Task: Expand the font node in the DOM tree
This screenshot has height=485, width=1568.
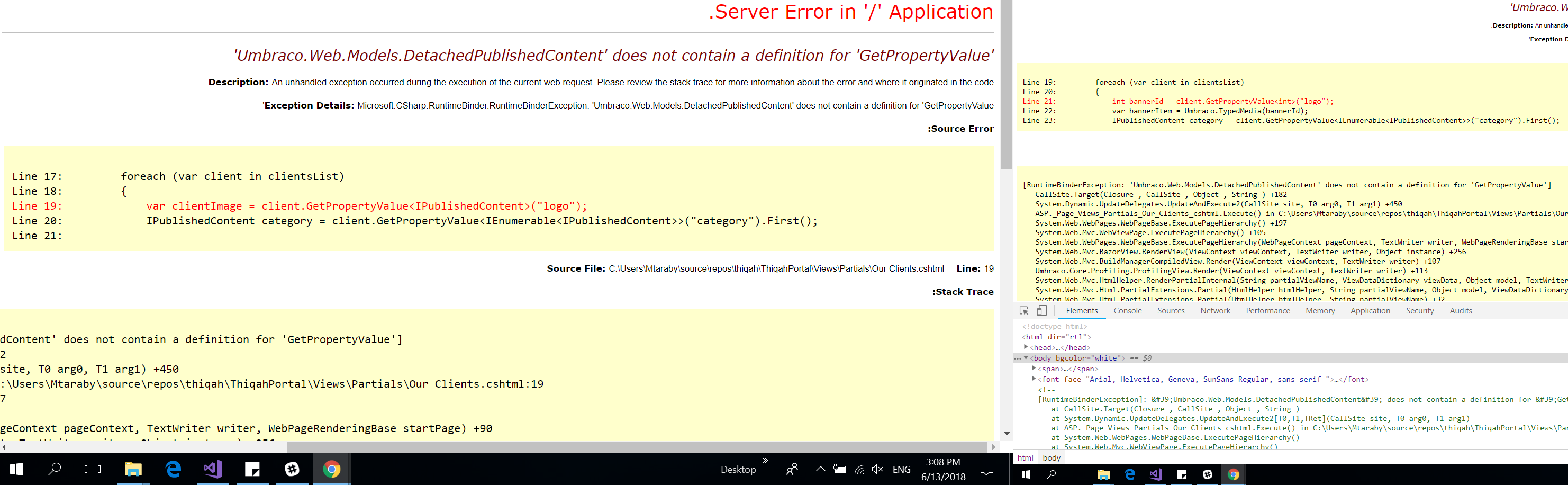Action: coord(1034,379)
